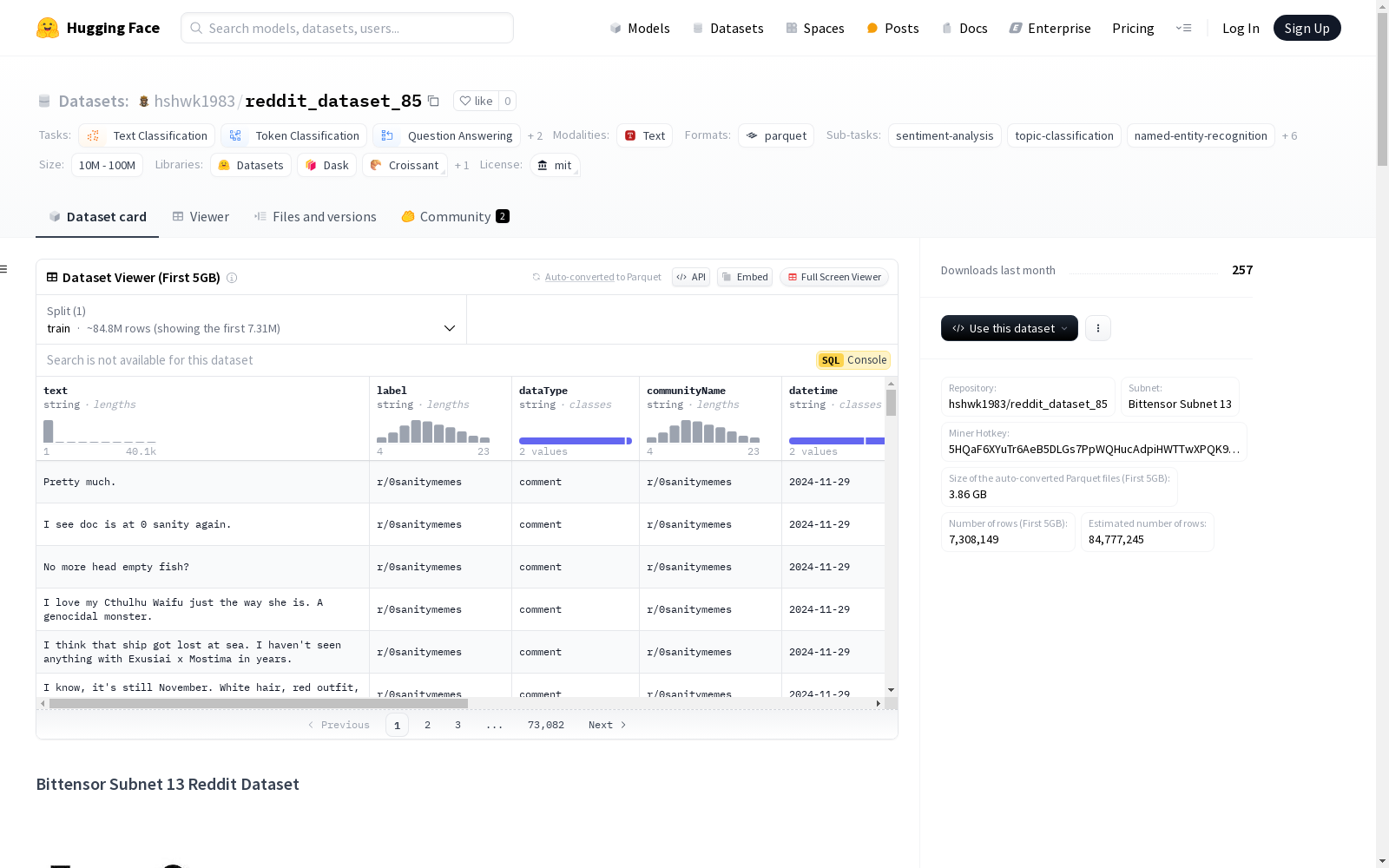The width and height of the screenshot is (1389, 868).
Task: Open Models in top navigation
Action: [x=640, y=28]
